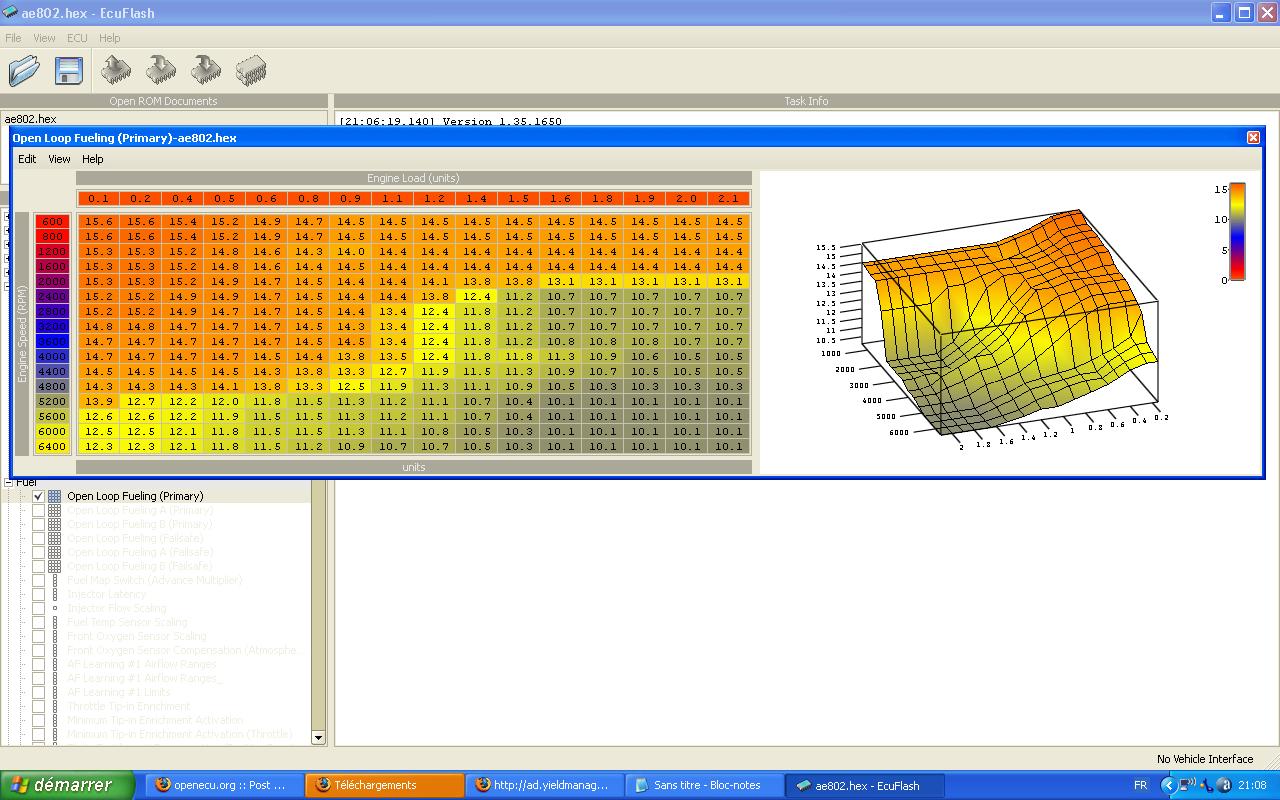Select the 6400 RPM row header

tap(52, 447)
